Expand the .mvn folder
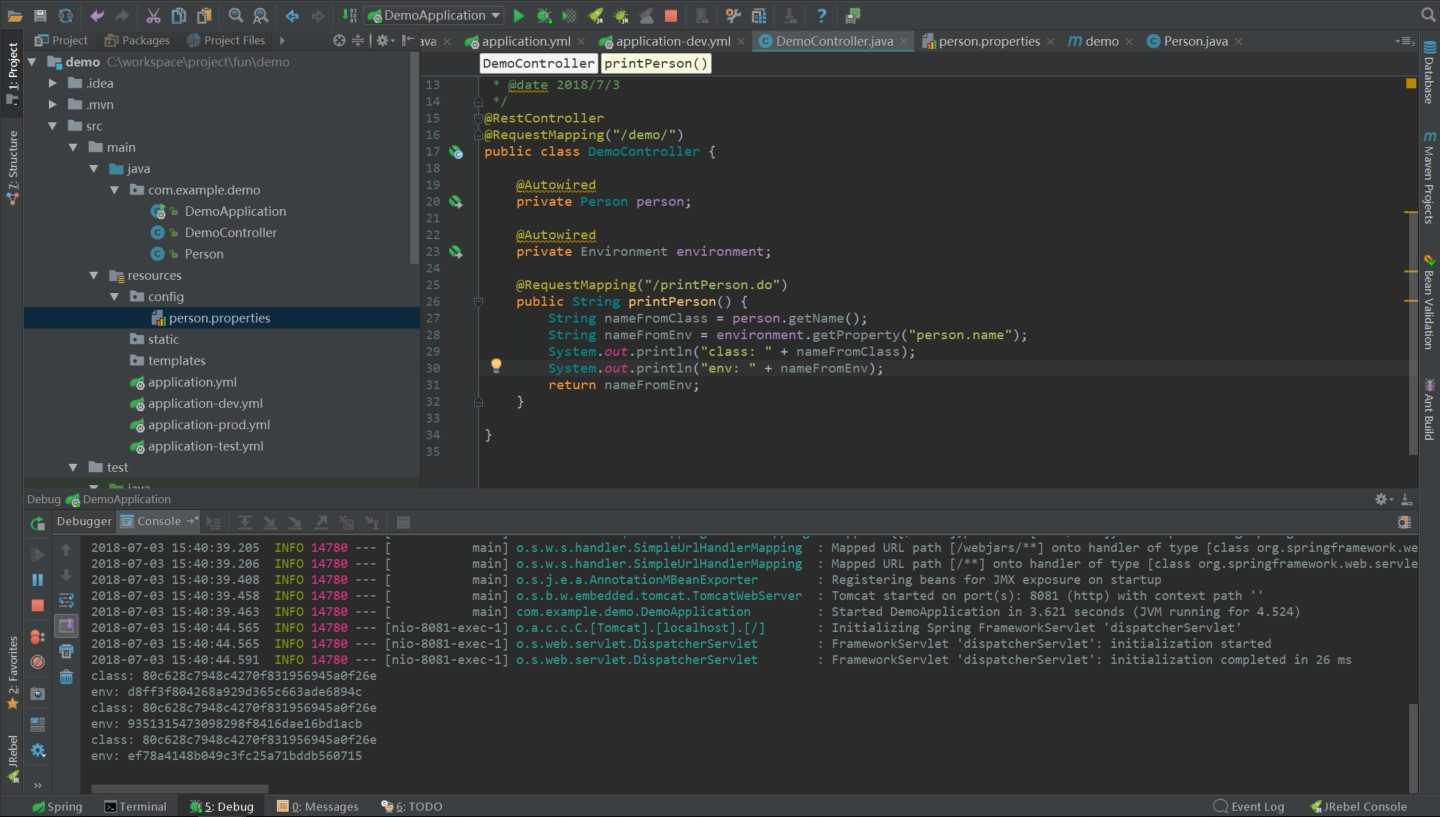This screenshot has width=1440, height=817. pyautogui.click(x=53, y=104)
